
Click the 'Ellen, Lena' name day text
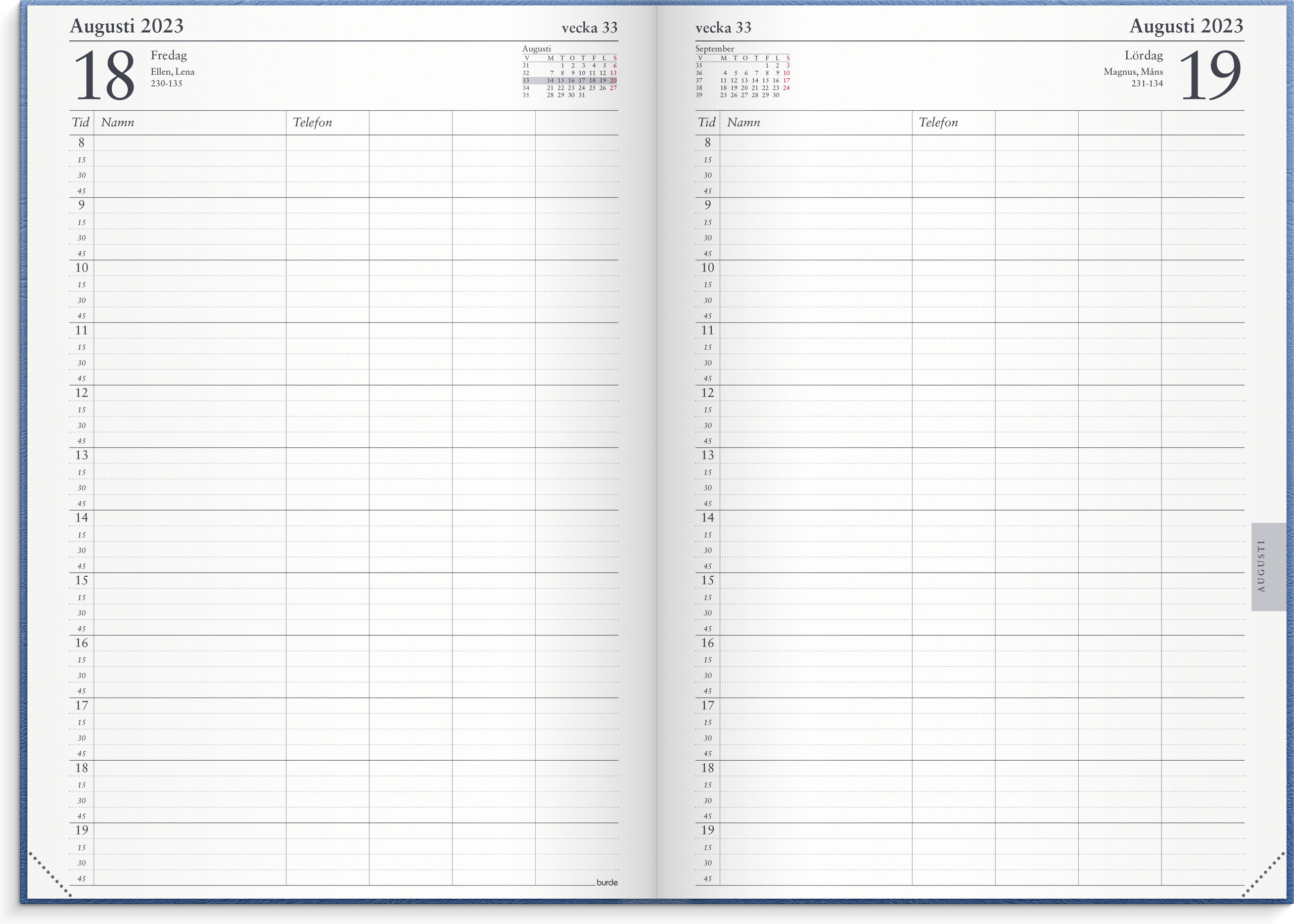[x=172, y=72]
